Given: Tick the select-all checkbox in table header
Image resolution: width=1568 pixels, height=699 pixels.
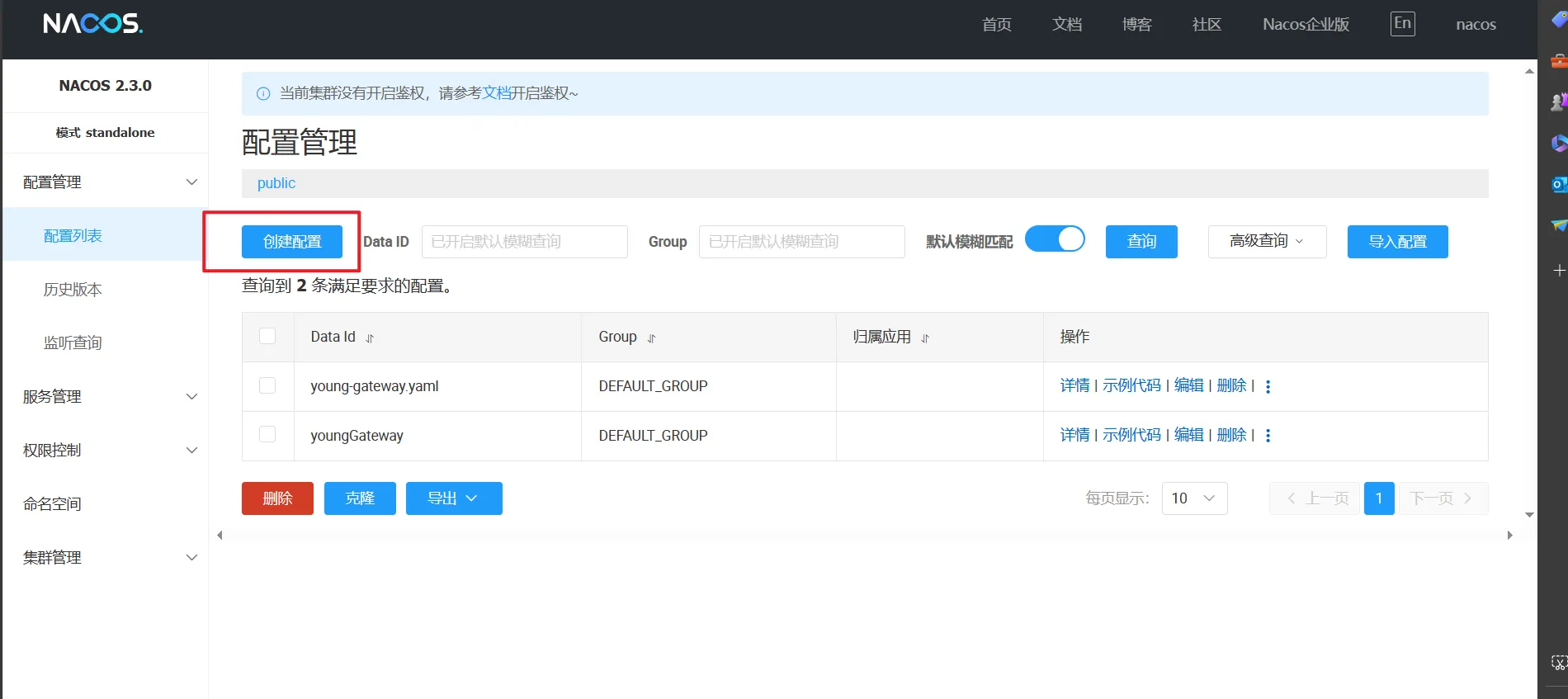Looking at the screenshot, I should [x=267, y=336].
